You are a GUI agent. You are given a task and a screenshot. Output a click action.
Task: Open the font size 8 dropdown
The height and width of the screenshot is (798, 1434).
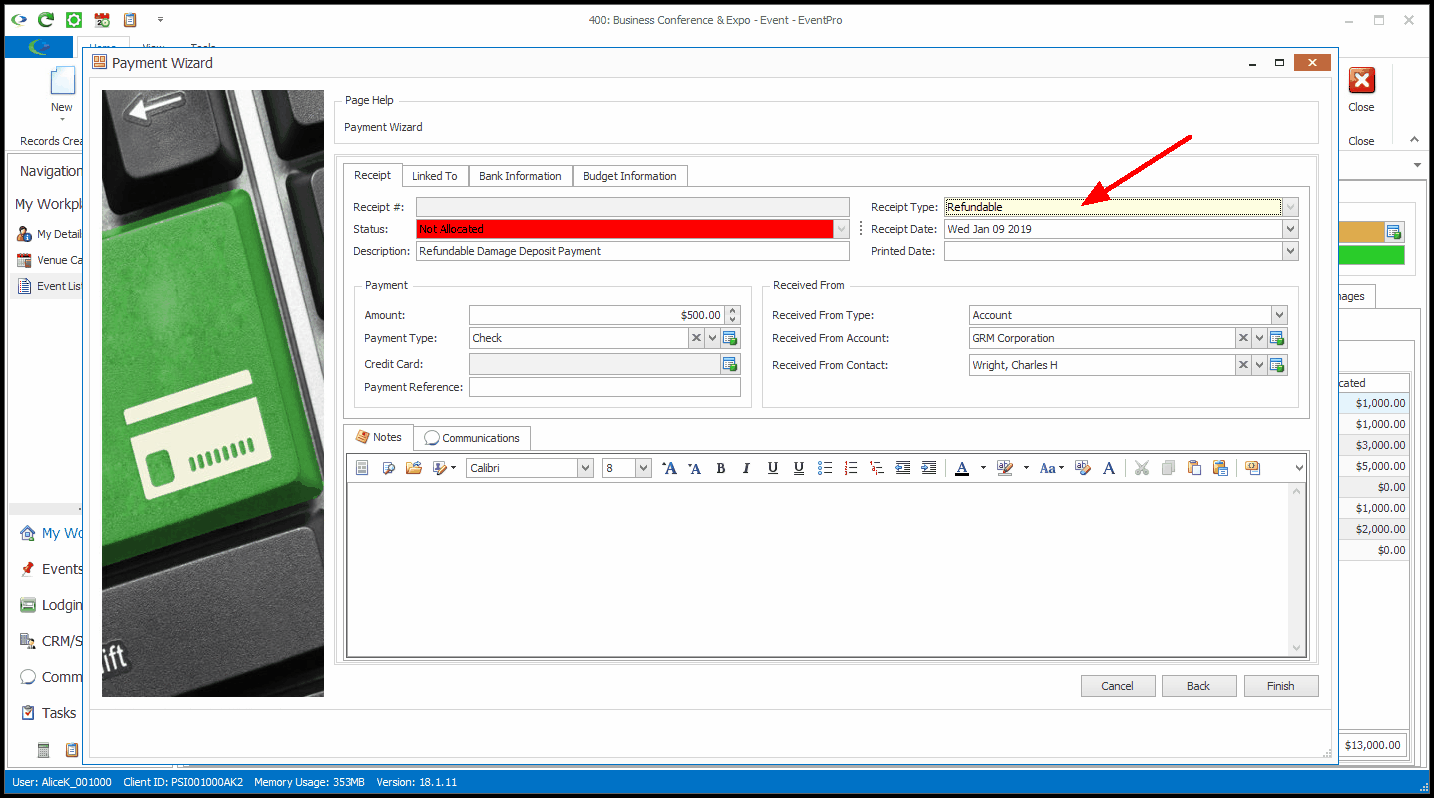643,468
